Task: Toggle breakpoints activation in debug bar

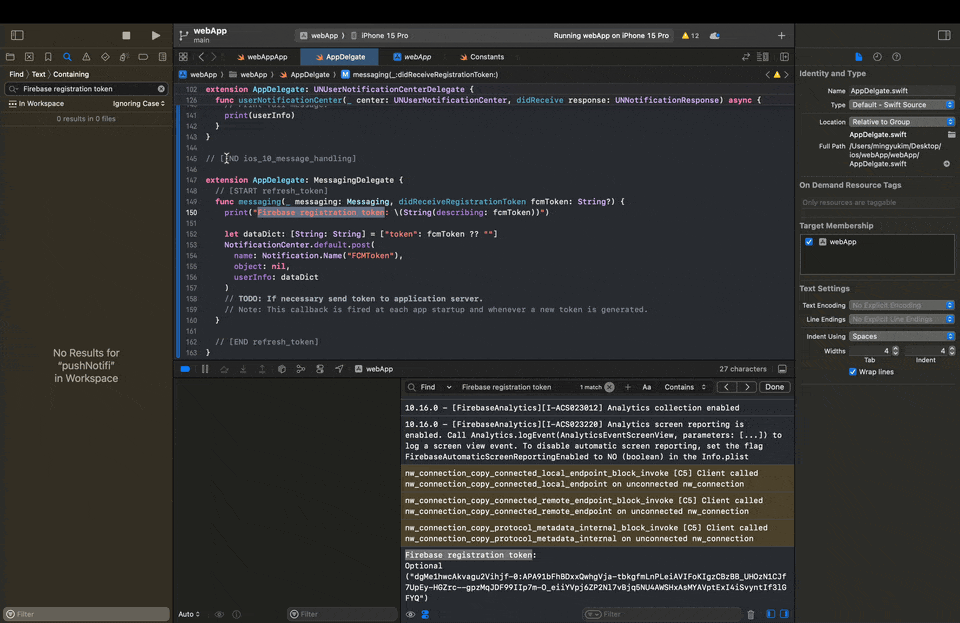Action: point(185,369)
